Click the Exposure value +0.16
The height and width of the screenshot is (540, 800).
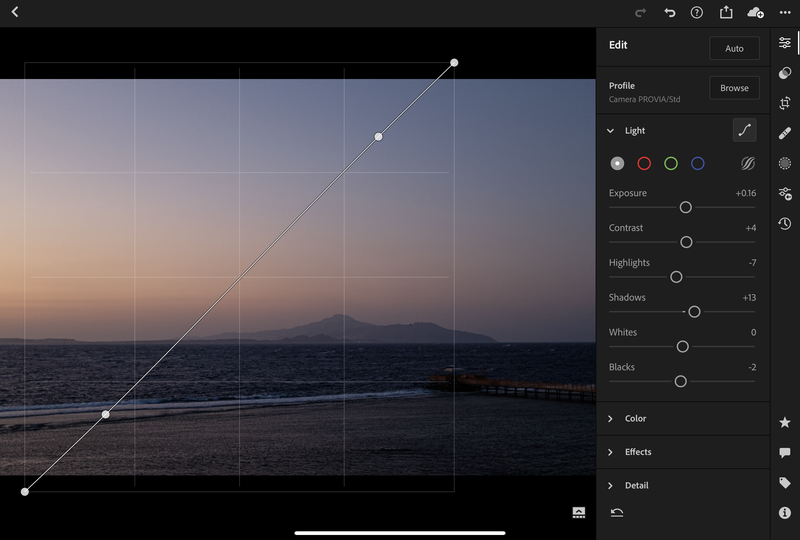point(745,193)
